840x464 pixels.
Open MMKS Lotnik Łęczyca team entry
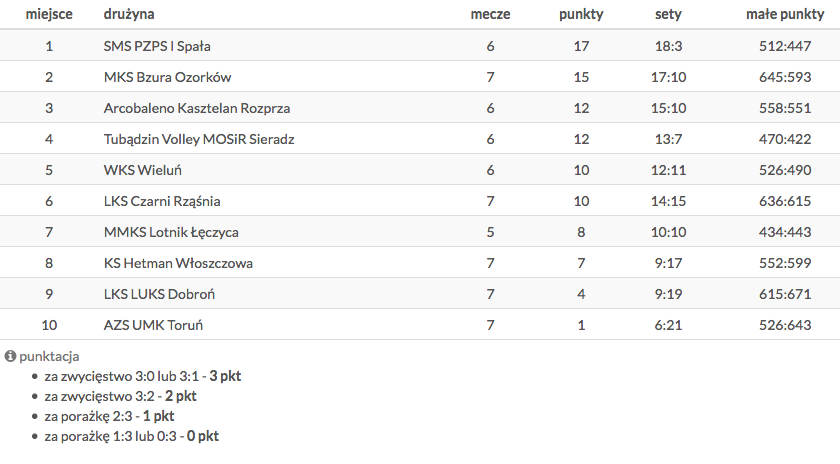(171, 232)
